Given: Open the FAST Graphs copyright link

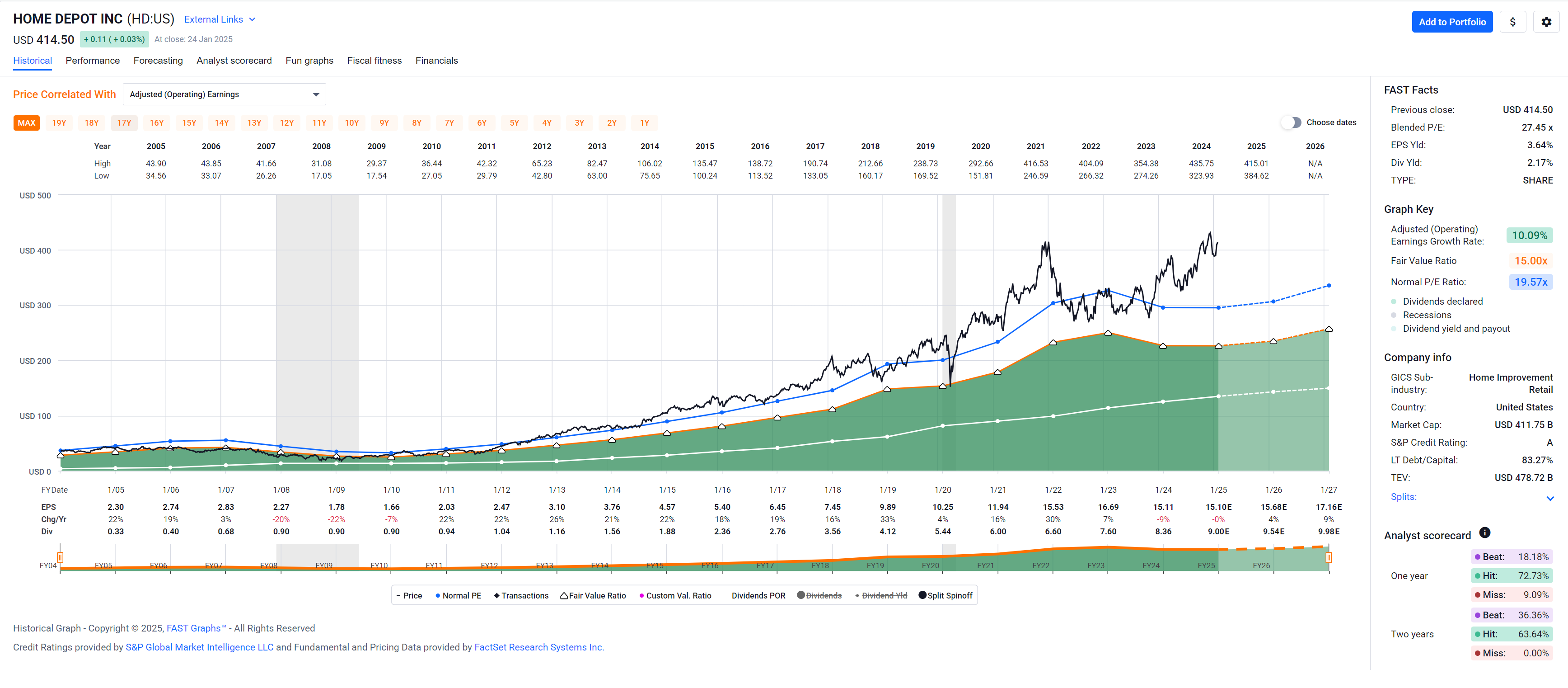Looking at the screenshot, I should [196, 628].
